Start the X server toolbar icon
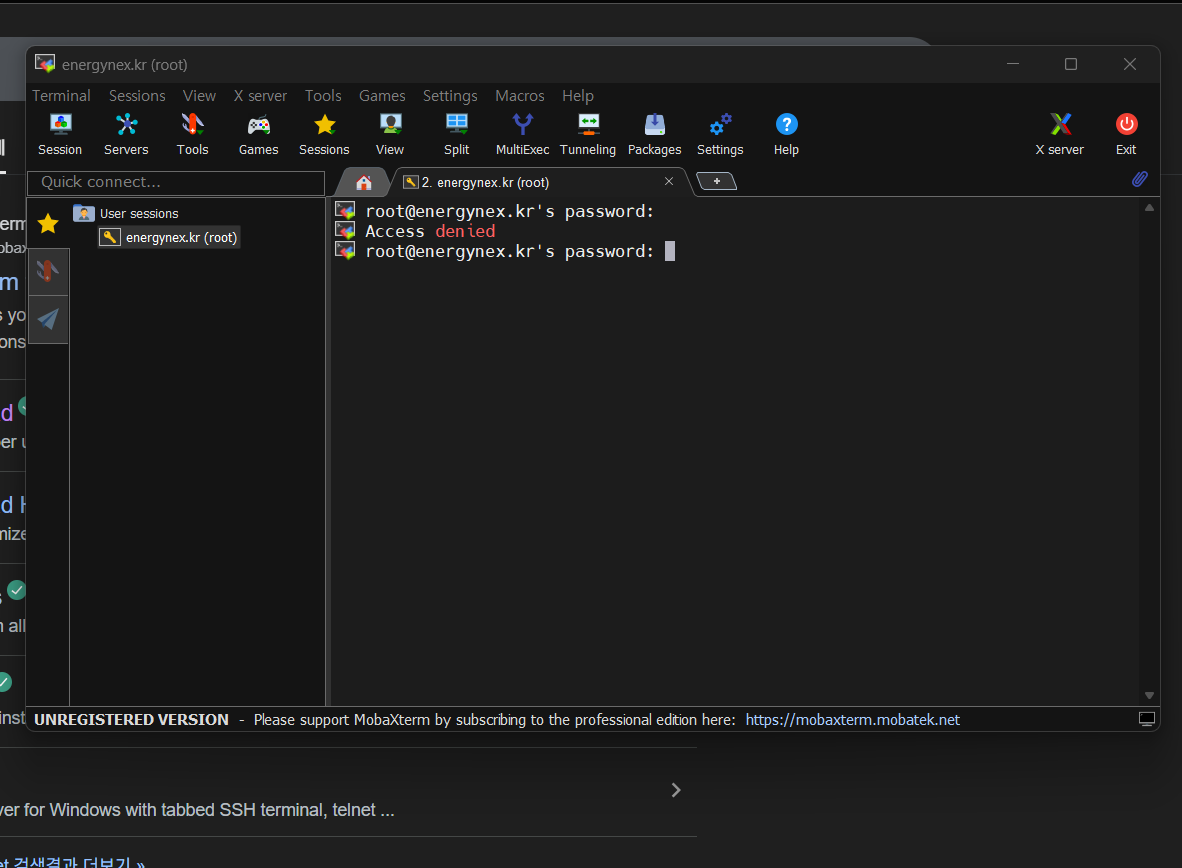The width and height of the screenshot is (1182, 868). tap(1060, 134)
